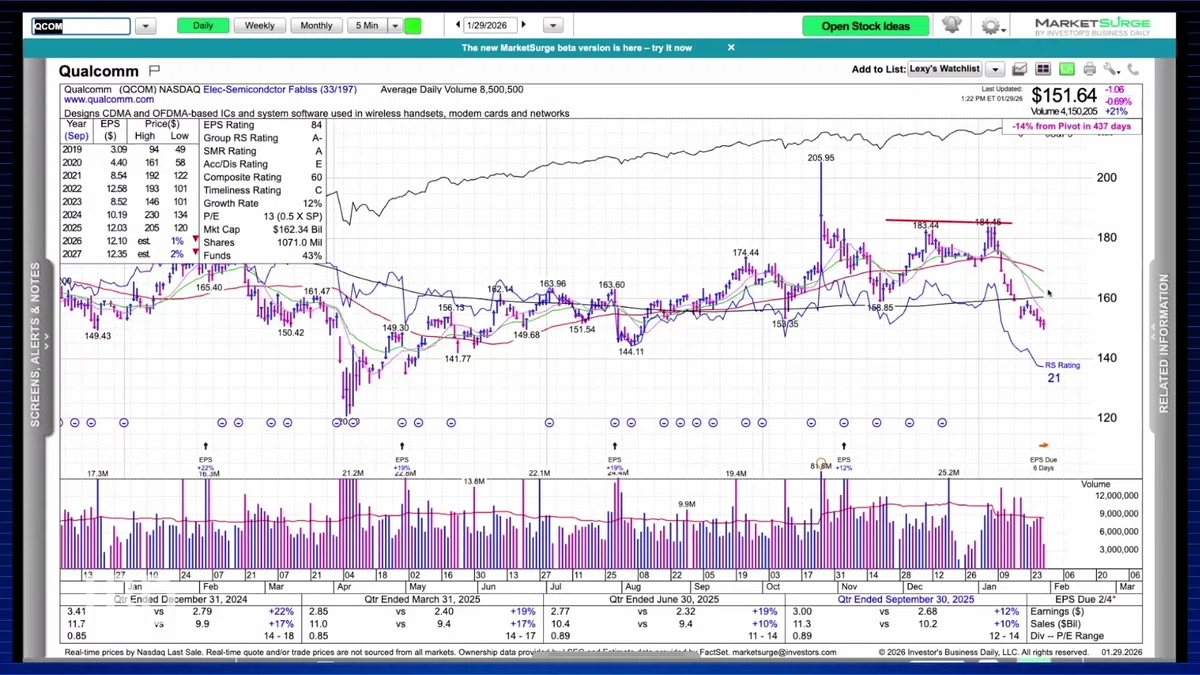
Task: Flag Qualcomm with the flag icon
Action: click(x=154, y=70)
